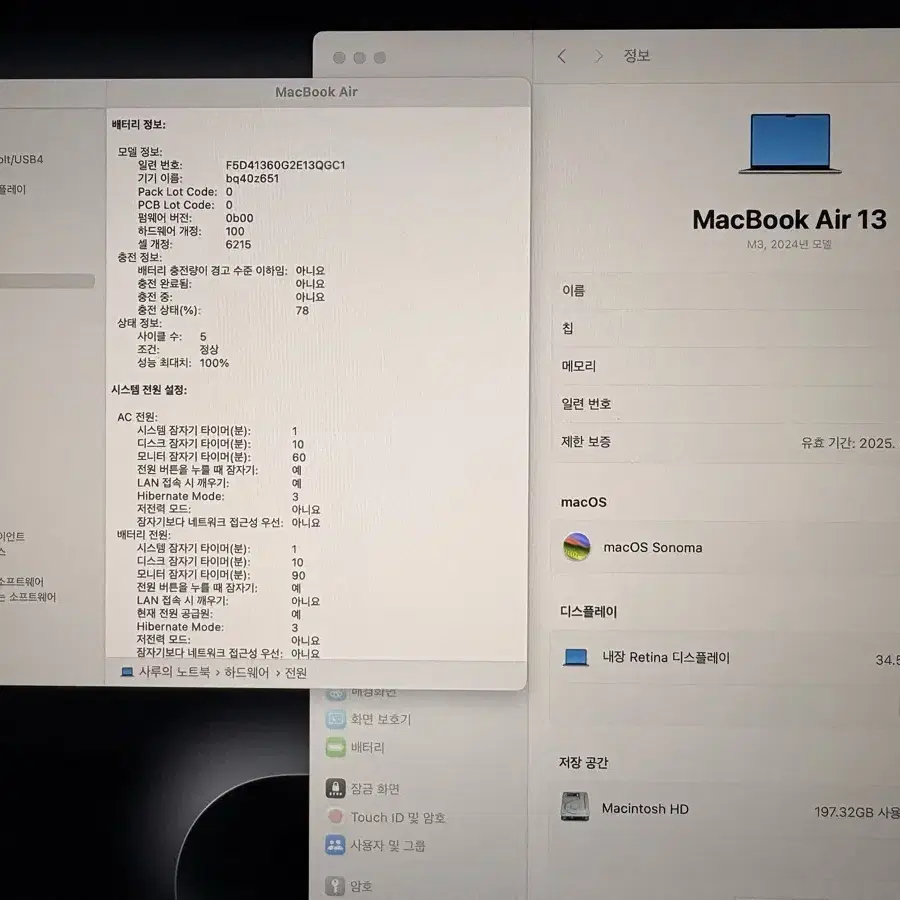The image size is (900, 900).
Task: Click the macOS Sonoma label
Action: (653, 548)
